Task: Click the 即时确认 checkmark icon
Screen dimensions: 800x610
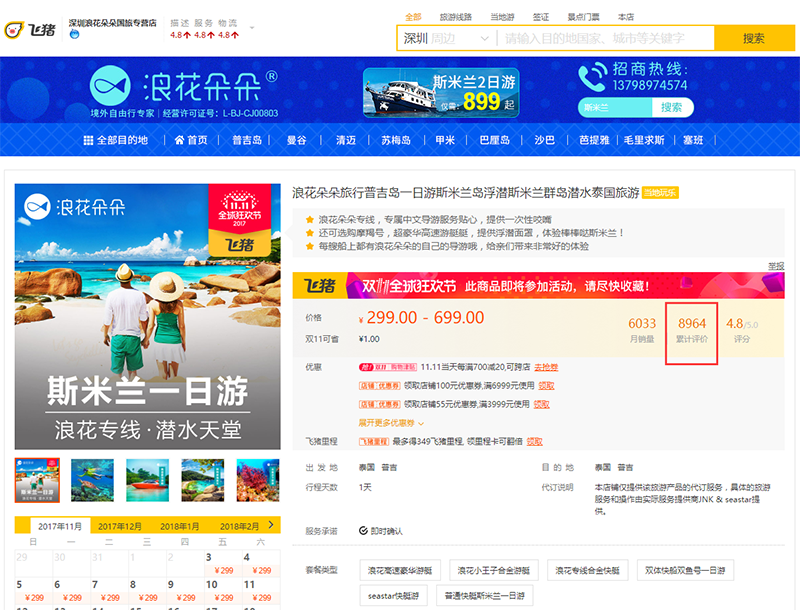Action: (363, 531)
